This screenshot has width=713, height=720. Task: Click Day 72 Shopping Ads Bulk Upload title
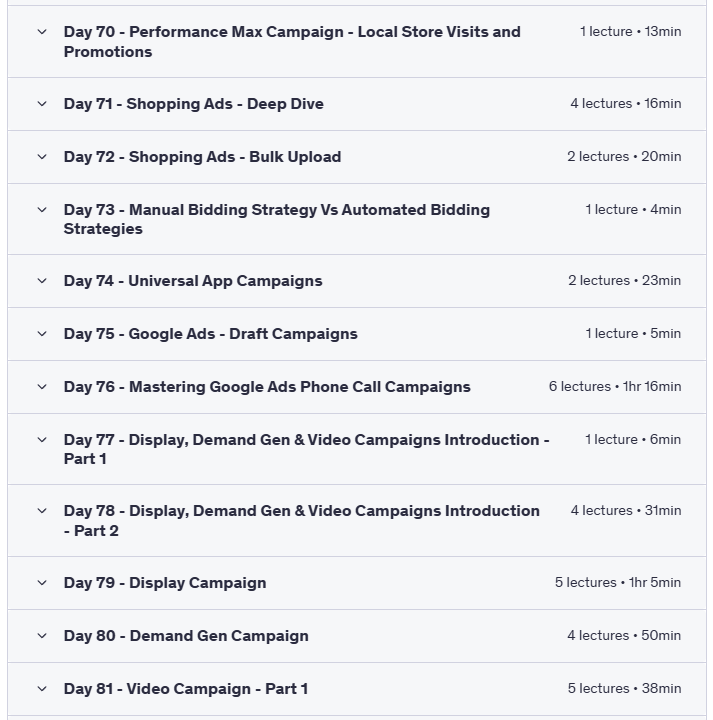click(x=202, y=157)
